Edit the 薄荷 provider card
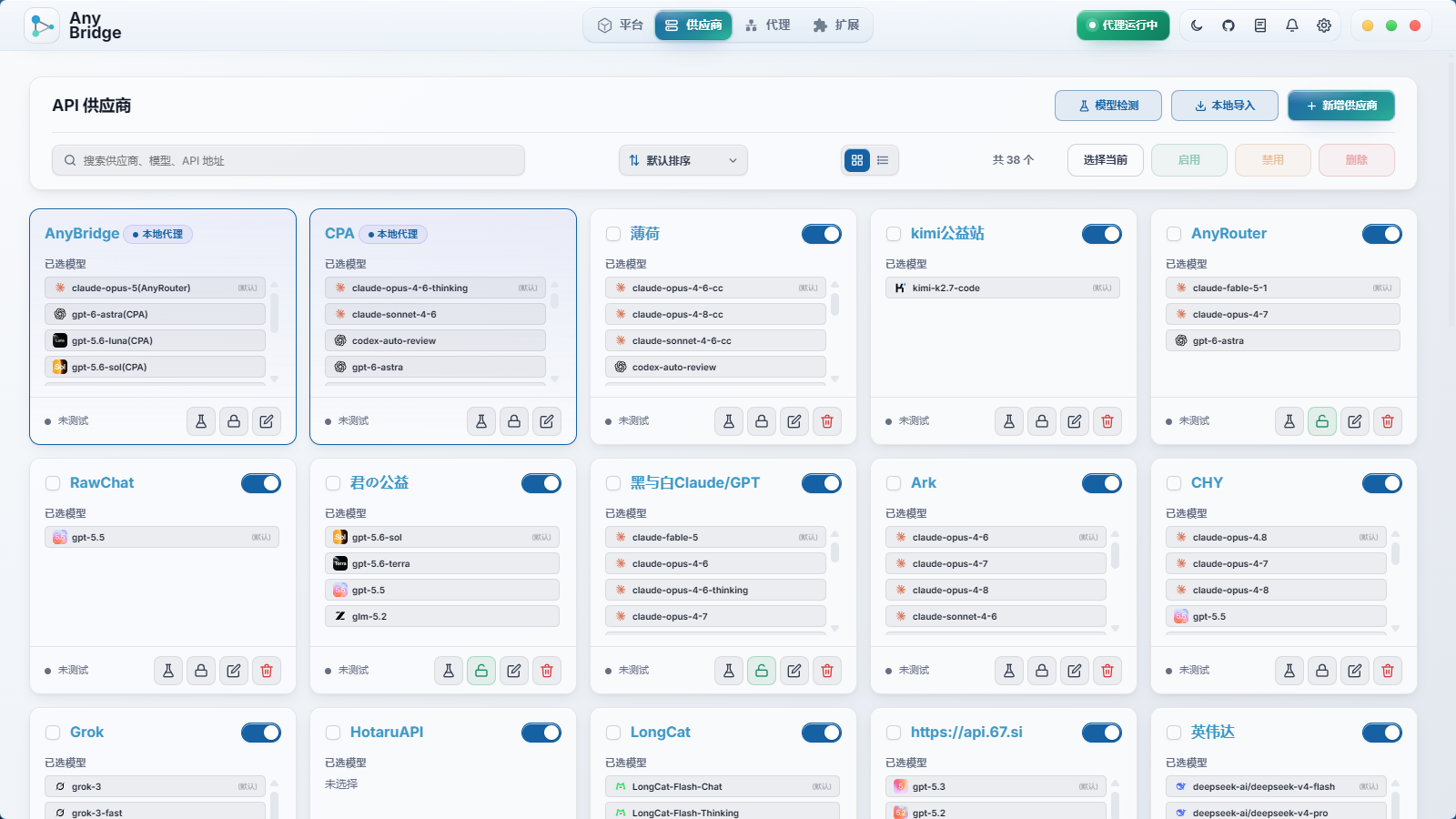 click(794, 421)
